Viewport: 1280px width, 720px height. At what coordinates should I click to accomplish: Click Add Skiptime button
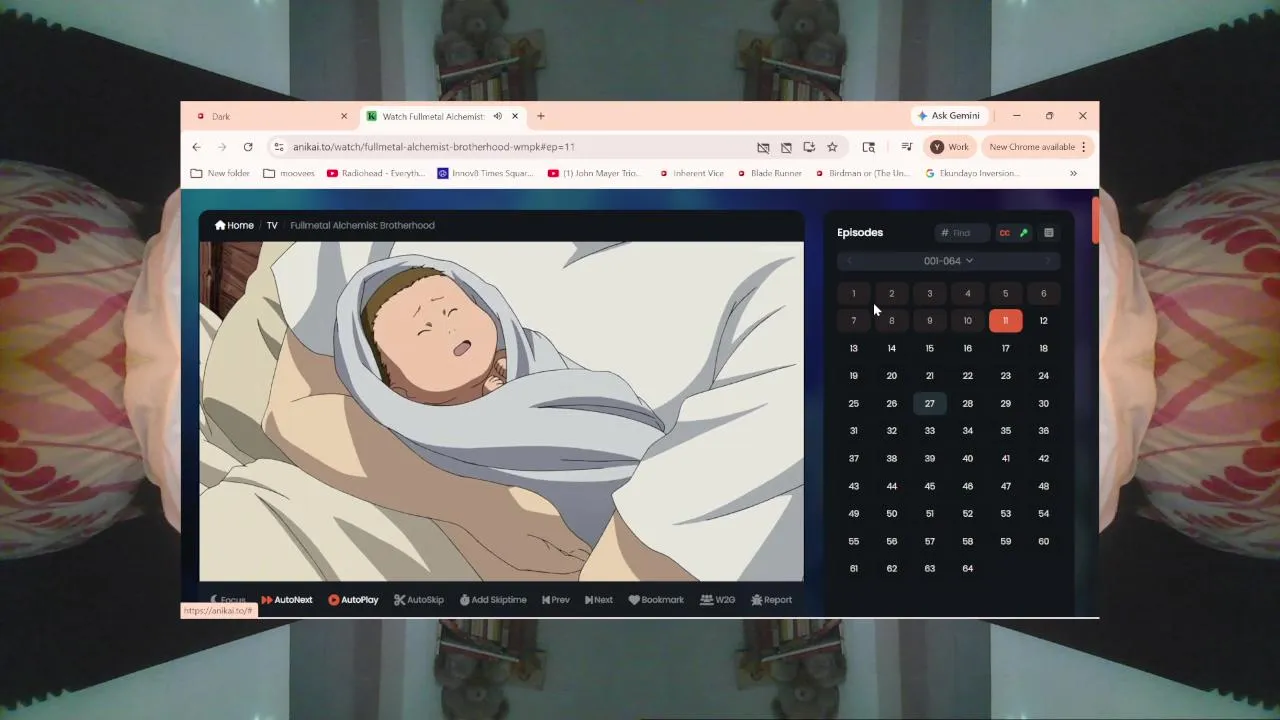tap(493, 600)
